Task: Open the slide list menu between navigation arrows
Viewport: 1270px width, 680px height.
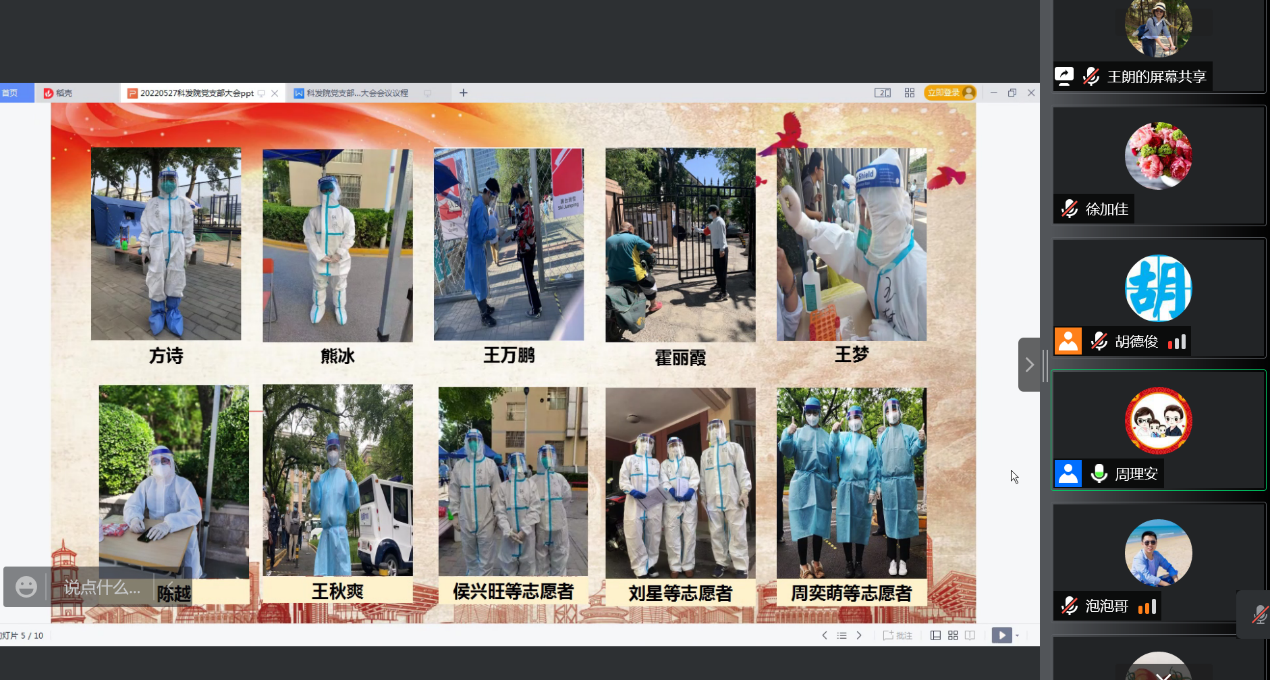Action: (842, 635)
